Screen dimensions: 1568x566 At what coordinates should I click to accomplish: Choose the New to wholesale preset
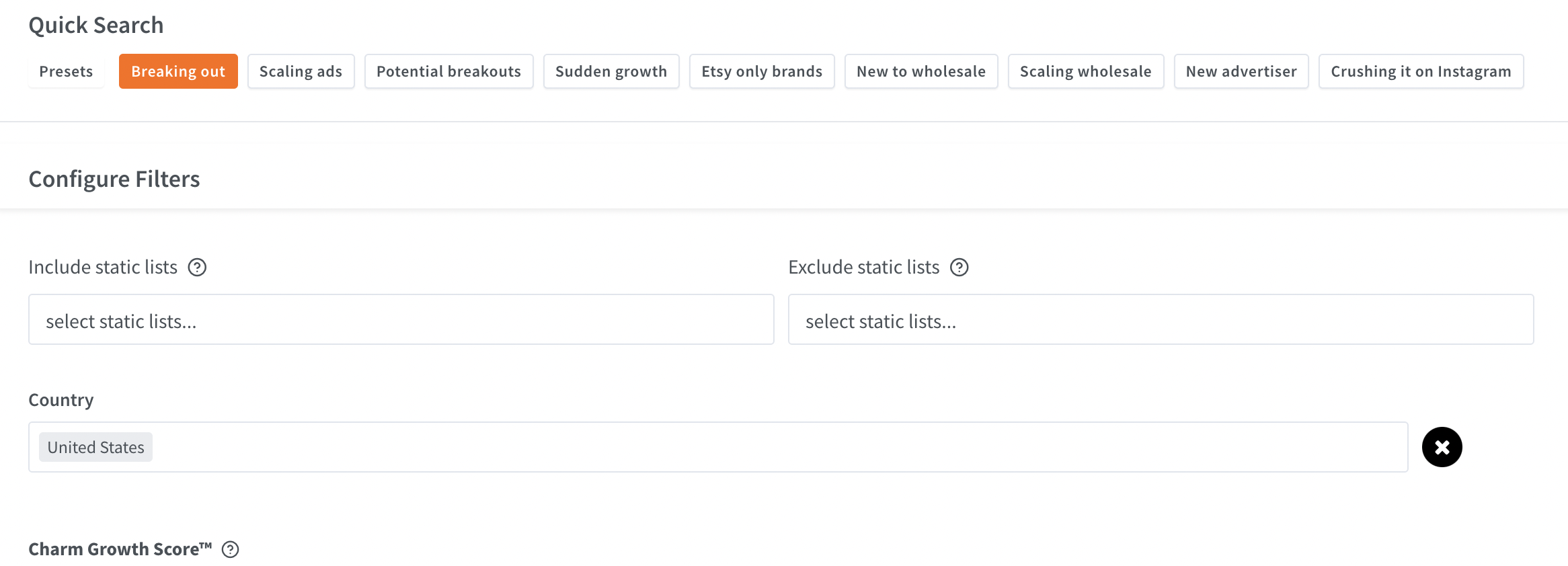tap(920, 71)
